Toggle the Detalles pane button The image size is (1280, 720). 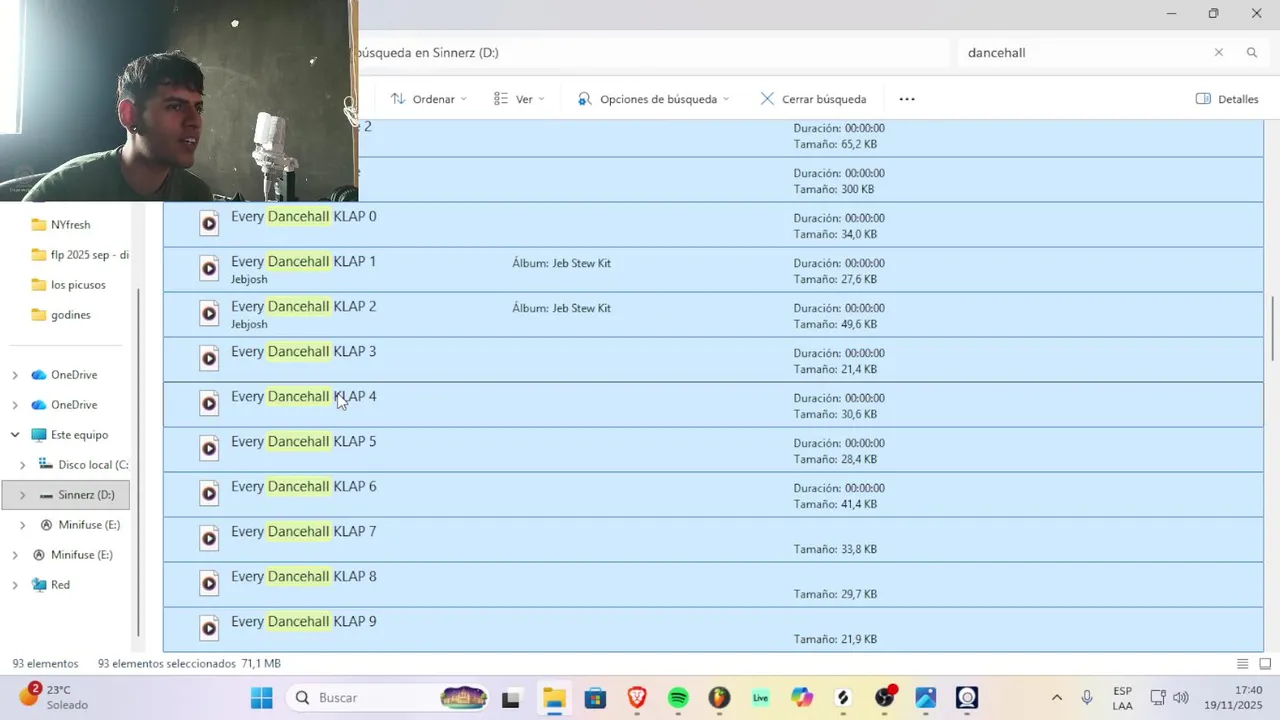pyautogui.click(x=1227, y=99)
